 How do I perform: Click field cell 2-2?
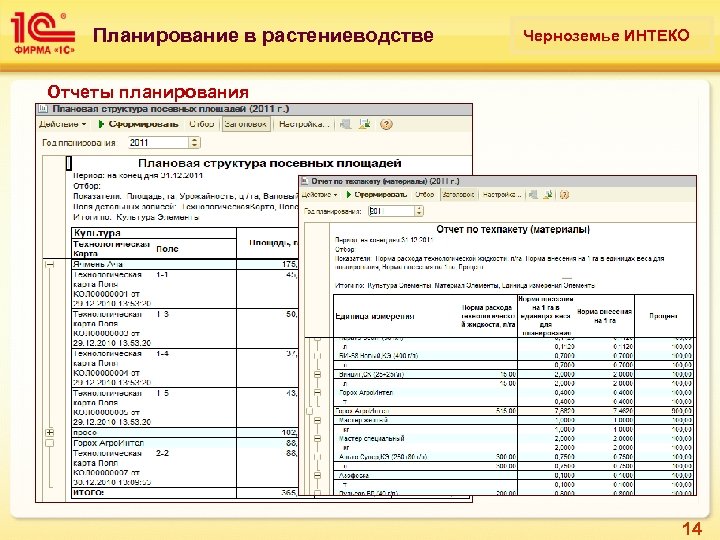click(163, 453)
